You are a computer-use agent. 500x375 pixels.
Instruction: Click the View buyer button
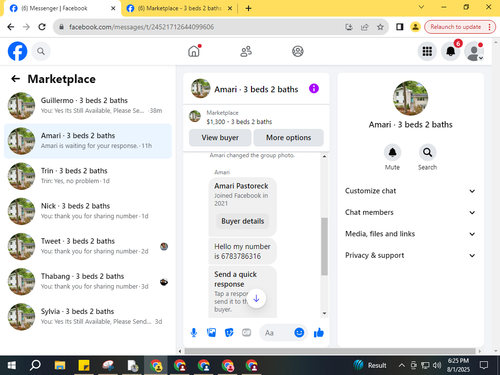(x=220, y=138)
